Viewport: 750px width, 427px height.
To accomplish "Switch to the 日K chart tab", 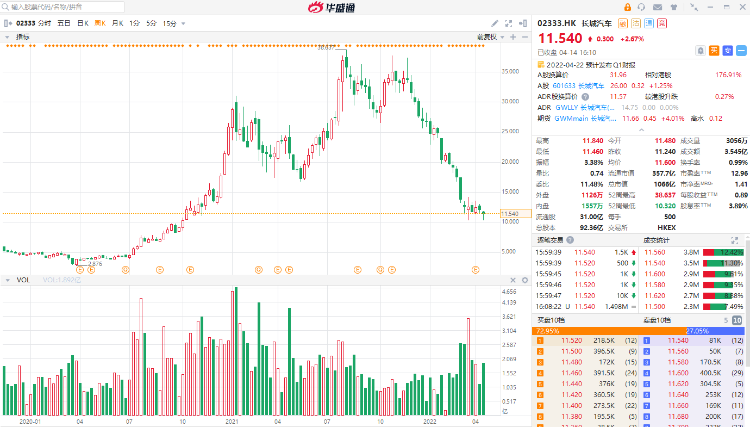I will [x=80, y=22].
